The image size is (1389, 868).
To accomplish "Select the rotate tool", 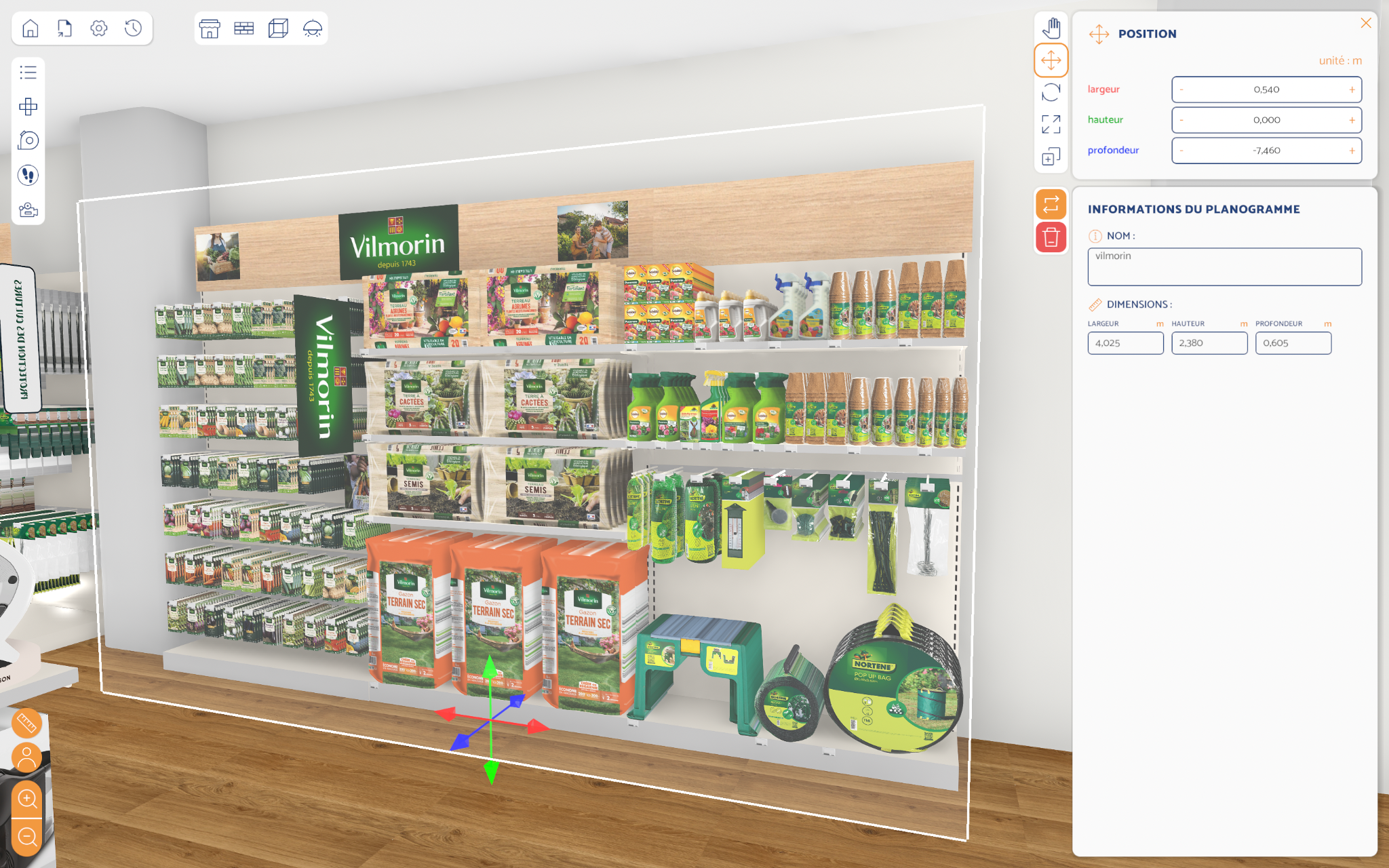I will tap(1051, 92).
